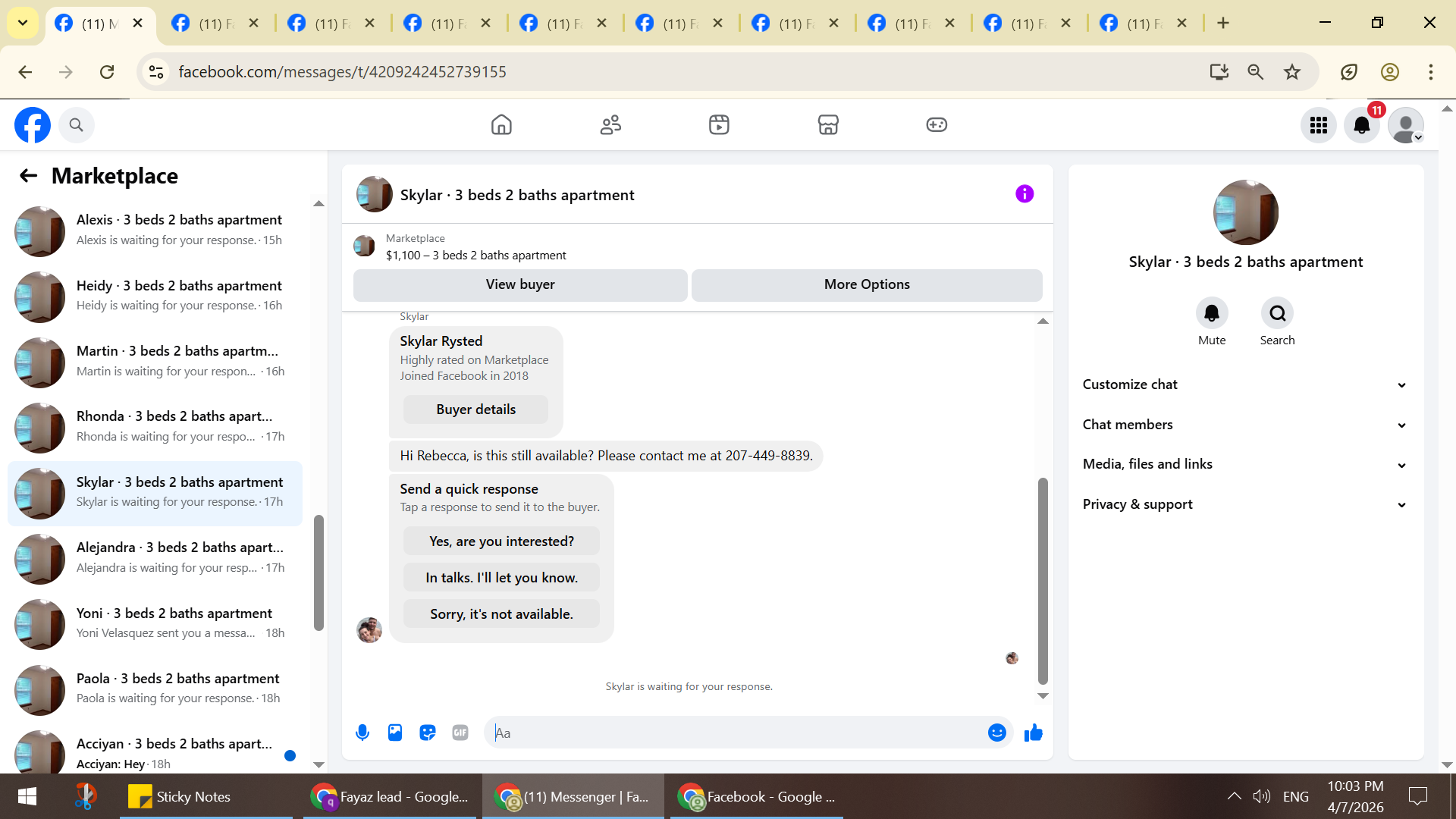This screenshot has width=1456, height=819.
Task: Open the Gaming controller icon
Action: (937, 124)
